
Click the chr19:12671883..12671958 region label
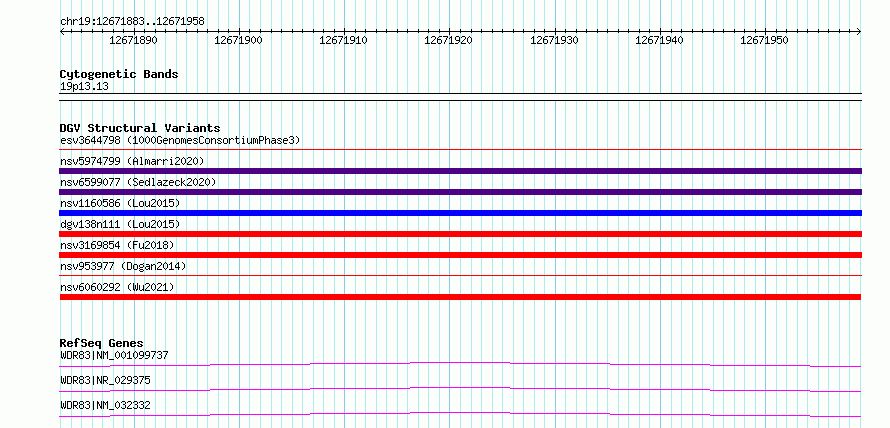(132, 22)
